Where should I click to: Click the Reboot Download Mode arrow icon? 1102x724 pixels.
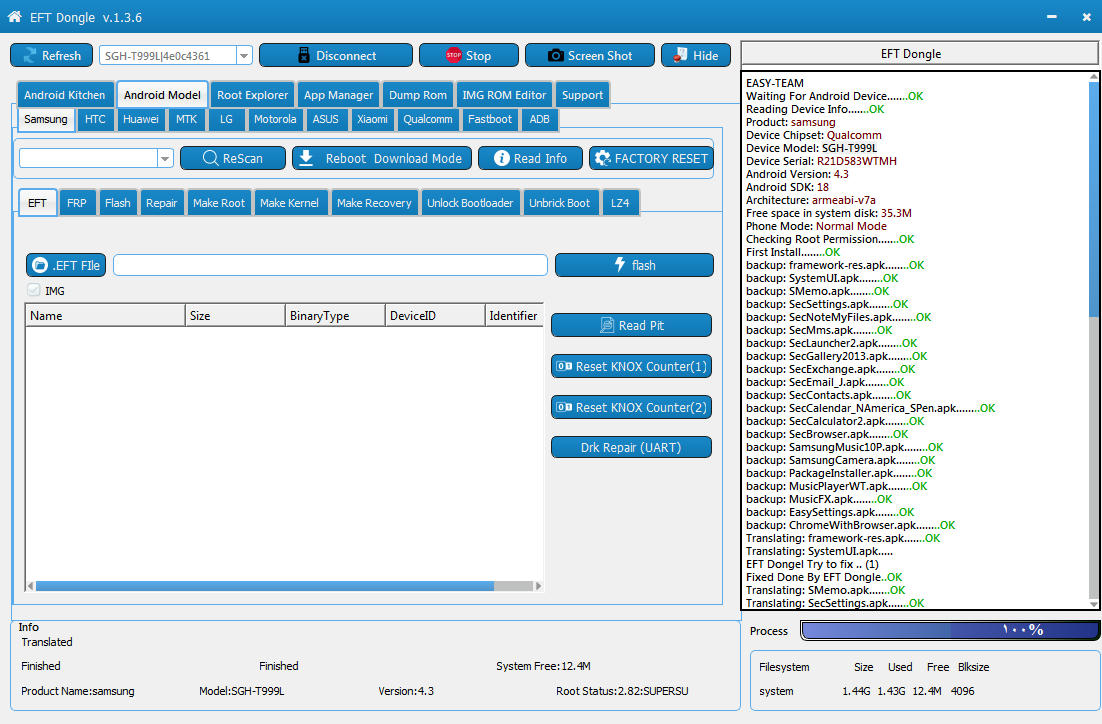pyautogui.click(x=306, y=158)
